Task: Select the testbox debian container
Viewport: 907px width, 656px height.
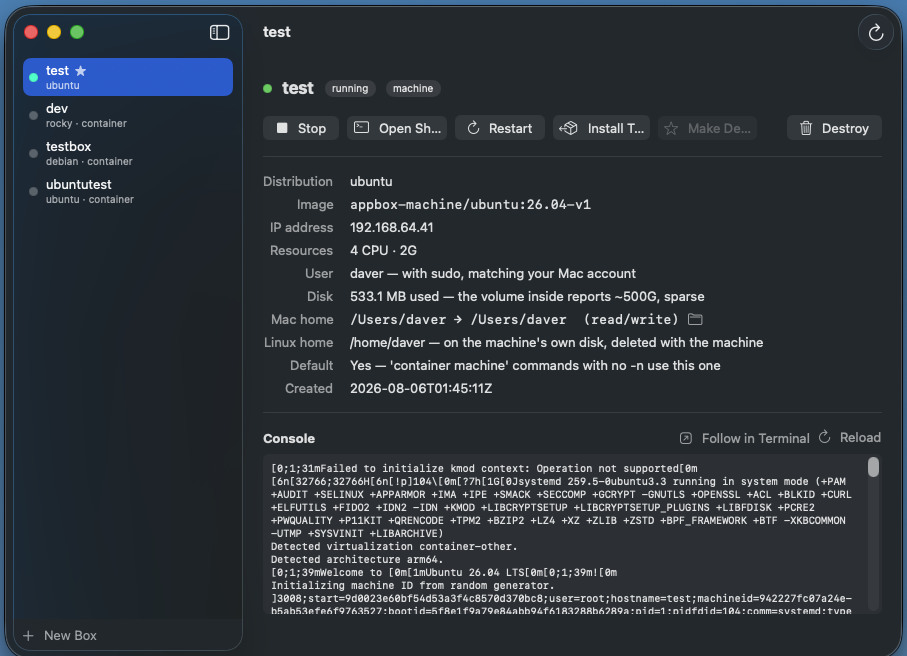Action: tap(128, 153)
